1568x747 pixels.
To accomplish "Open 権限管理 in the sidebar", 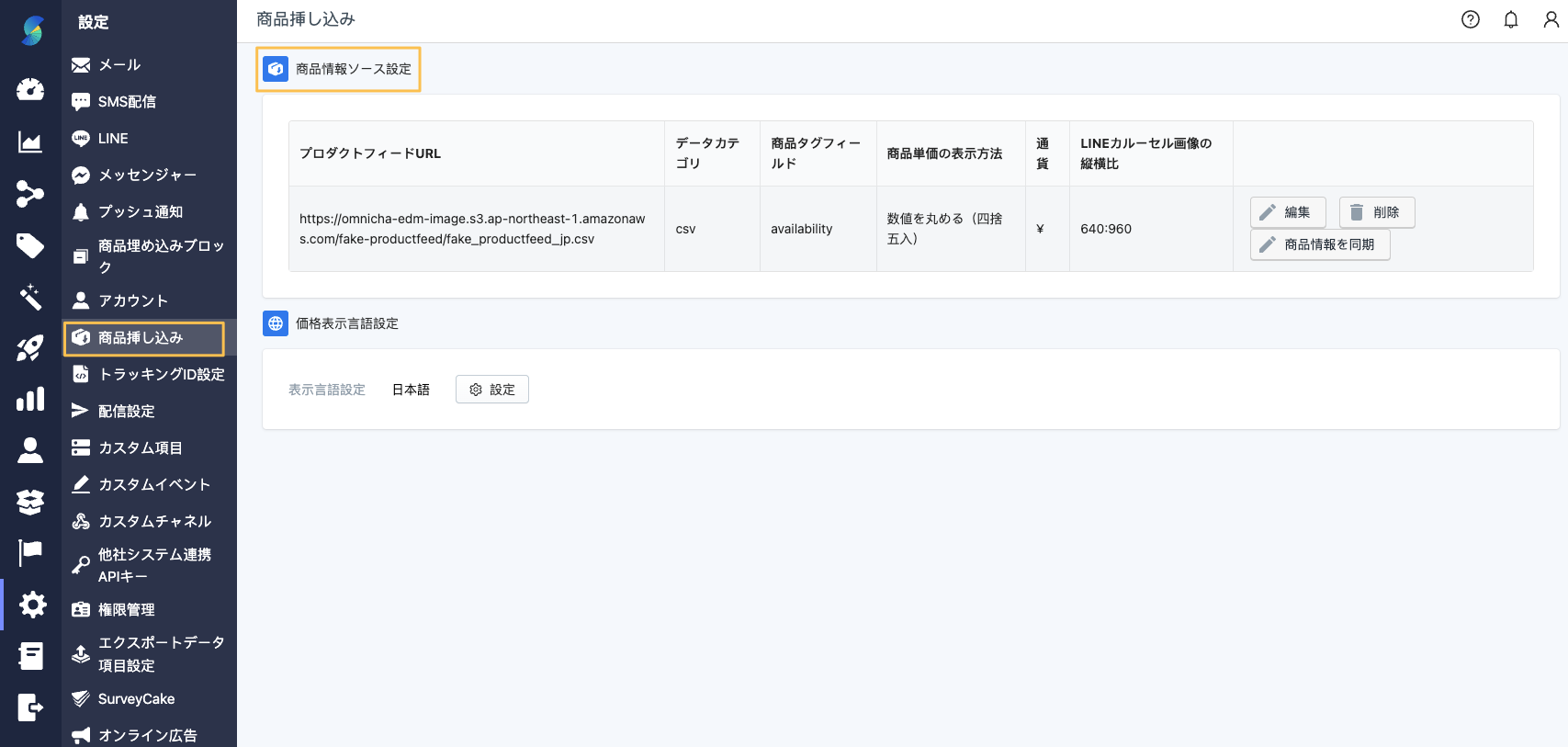I will (126, 610).
